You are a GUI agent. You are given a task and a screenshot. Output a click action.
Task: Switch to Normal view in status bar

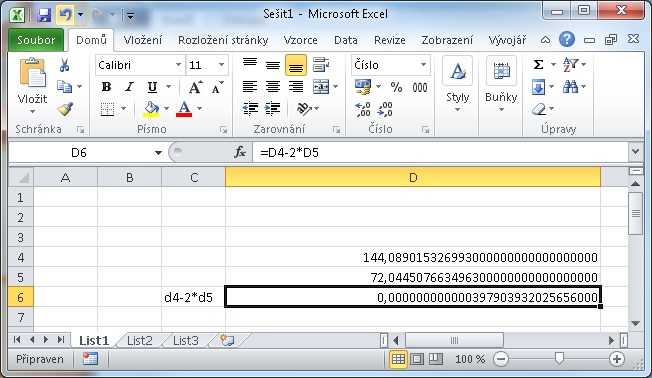click(398, 359)
